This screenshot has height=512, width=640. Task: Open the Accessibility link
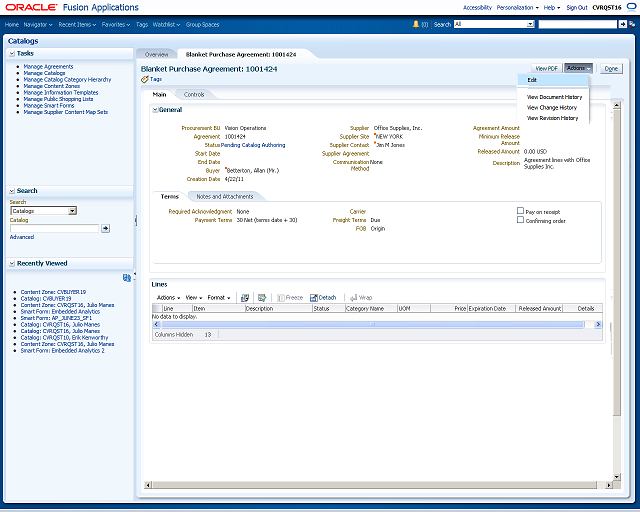477,7
